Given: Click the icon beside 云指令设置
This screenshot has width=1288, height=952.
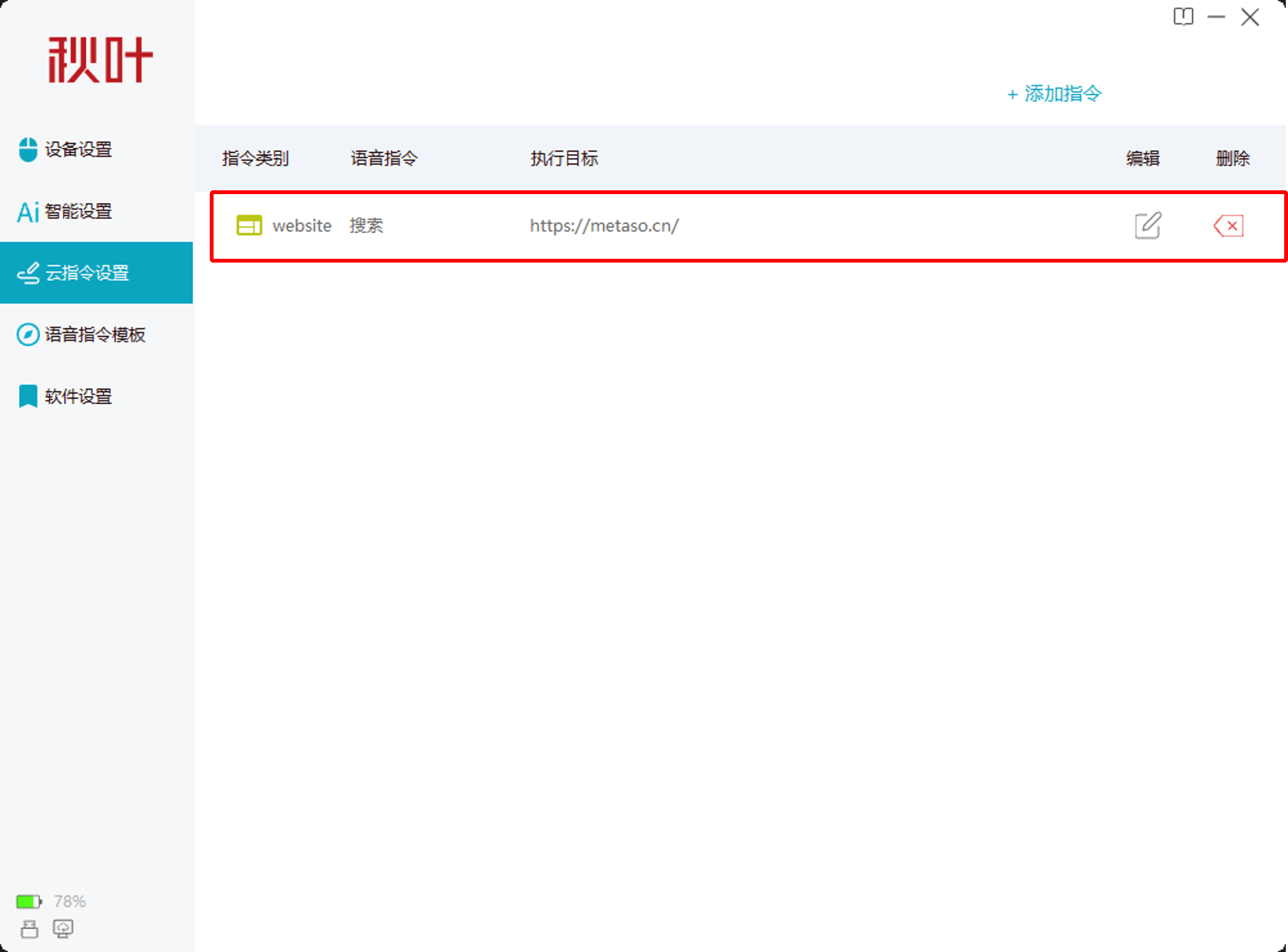Looking at the screenshot, I should [28, 273].
